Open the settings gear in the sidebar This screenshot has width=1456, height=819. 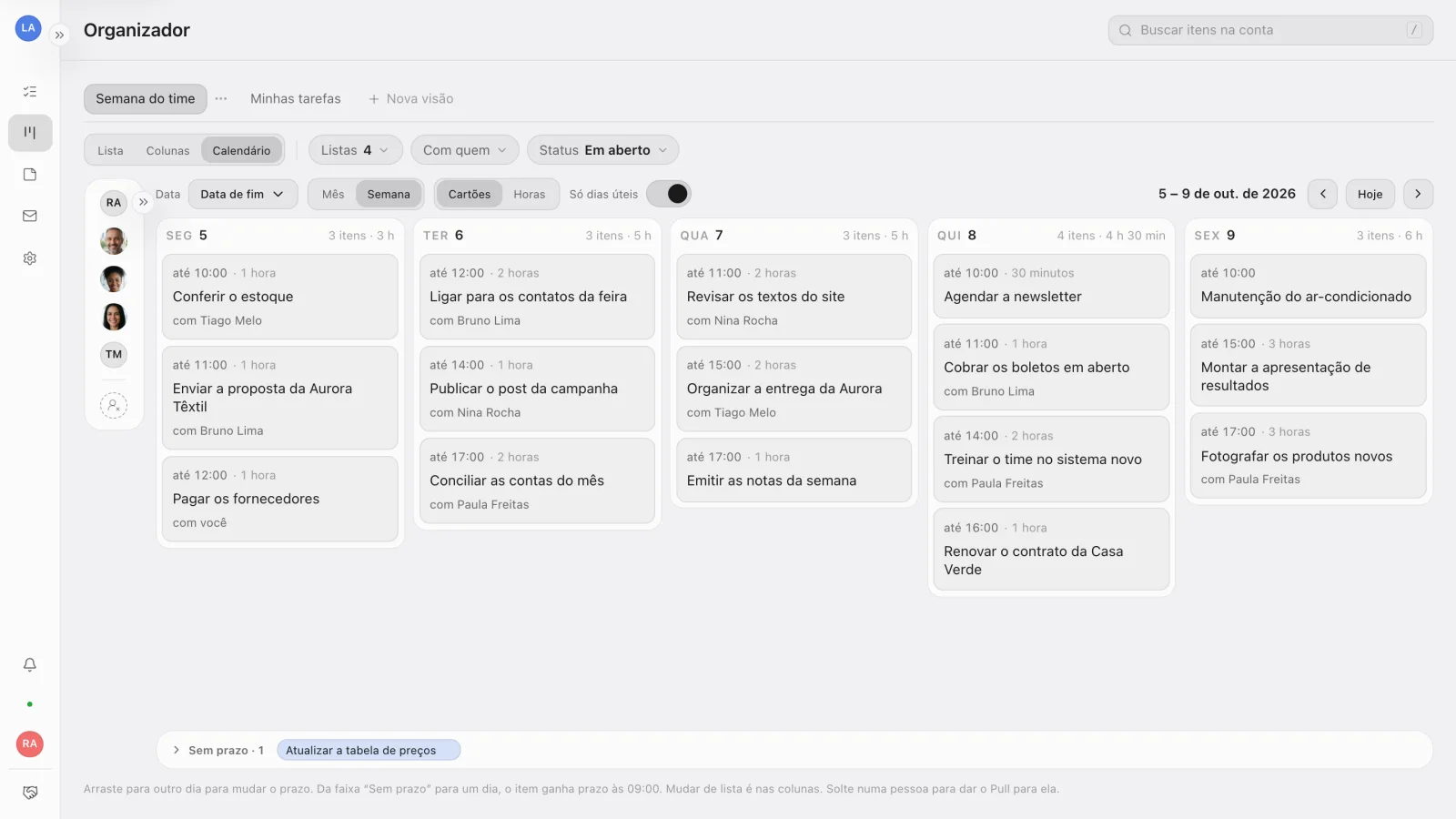pyautogui.click(x=30, y=258)
